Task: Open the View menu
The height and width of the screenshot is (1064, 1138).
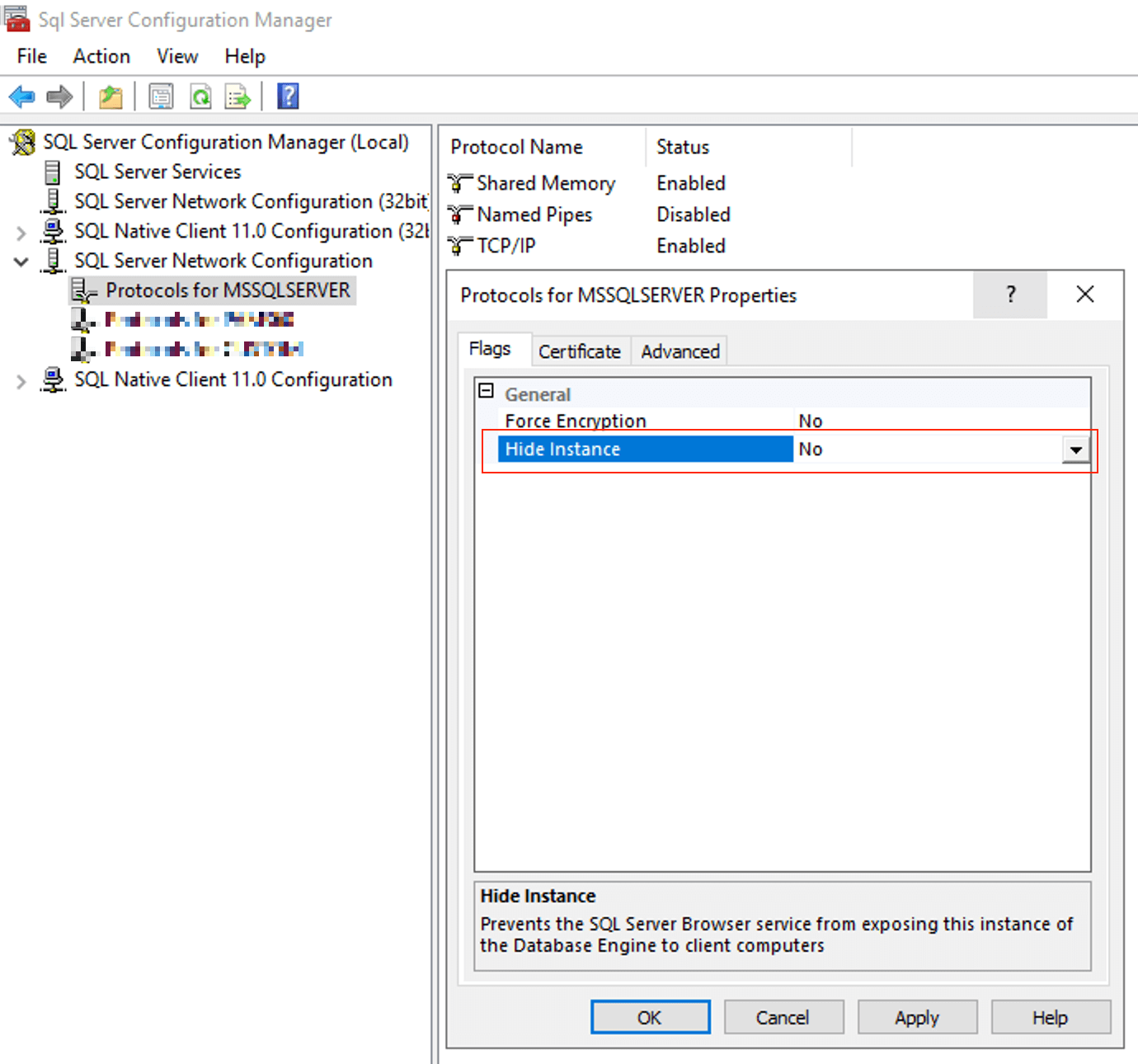Action: click(177, 56)
